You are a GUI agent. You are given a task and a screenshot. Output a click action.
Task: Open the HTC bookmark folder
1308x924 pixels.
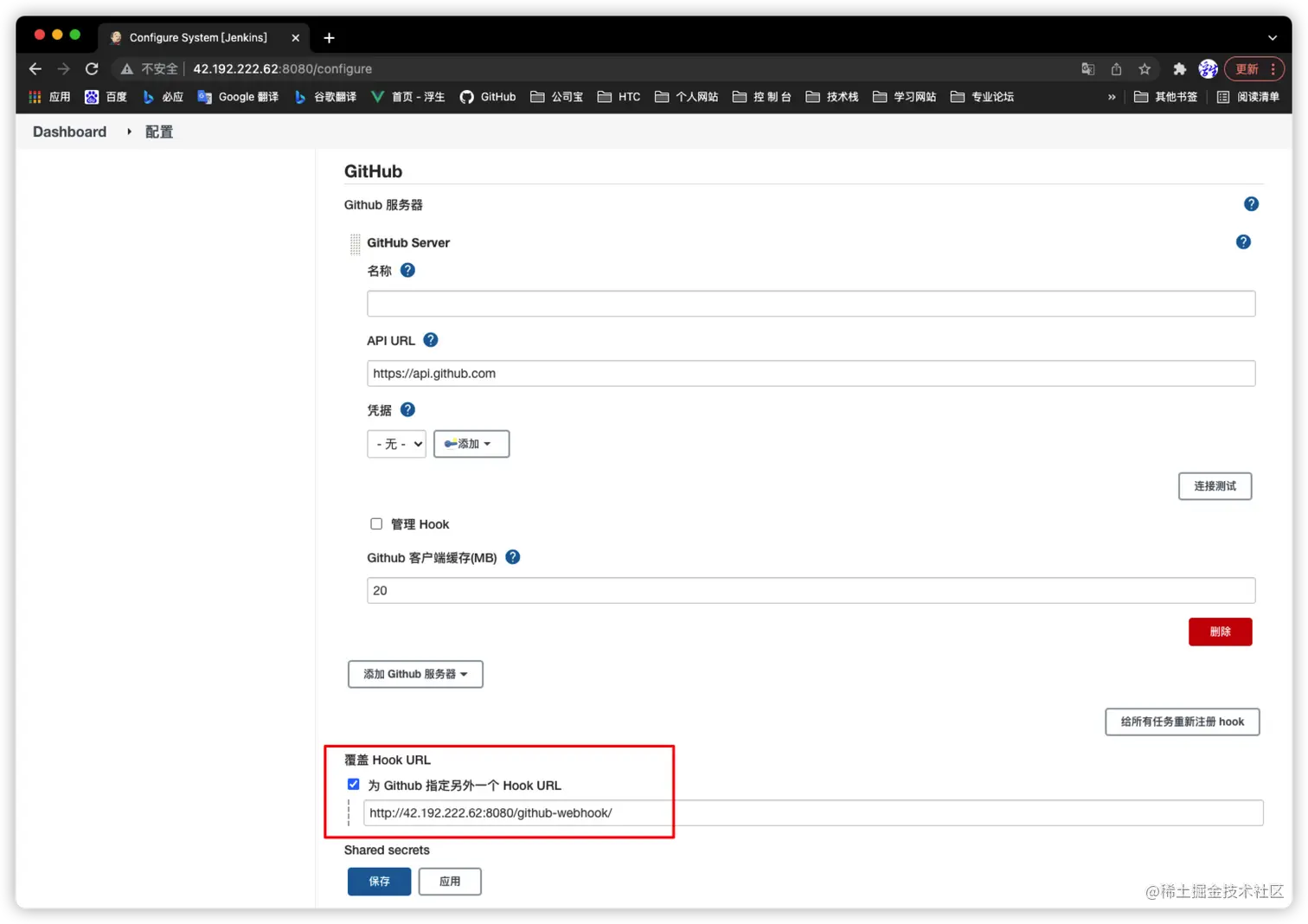[x=619, y=97]
